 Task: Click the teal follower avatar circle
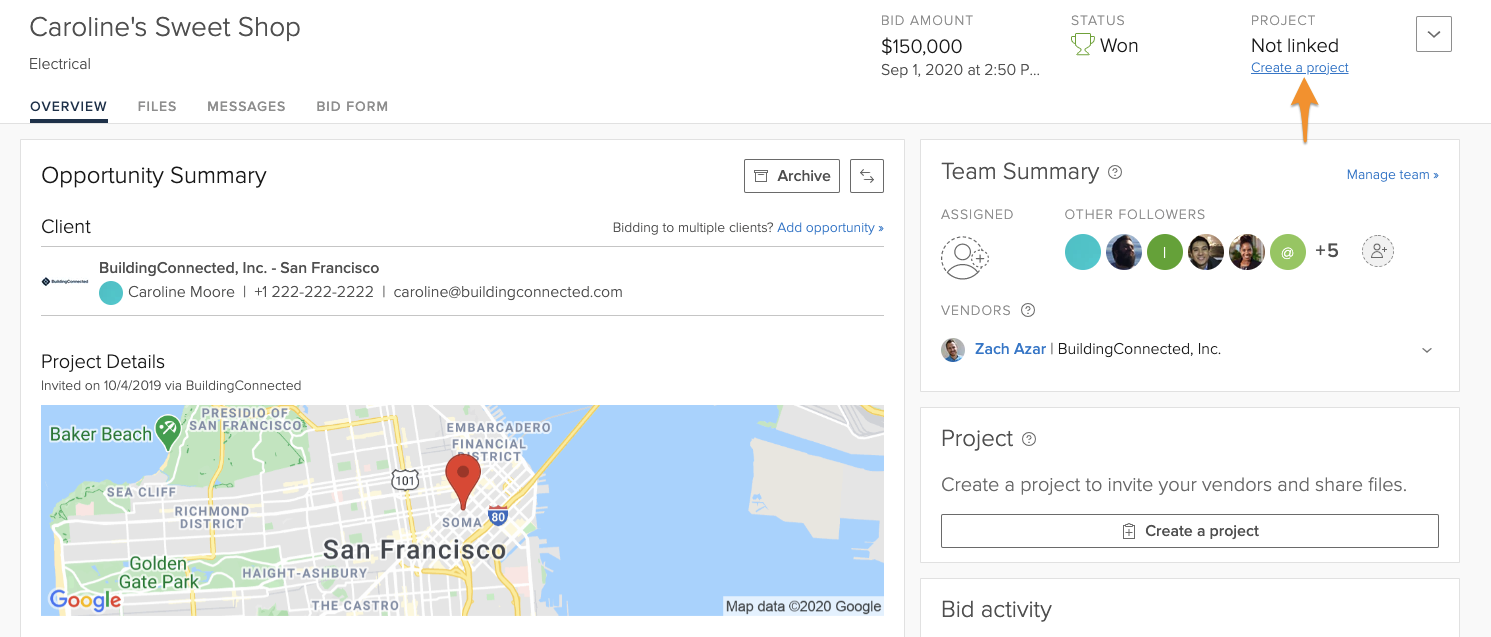click(1082, 252)
